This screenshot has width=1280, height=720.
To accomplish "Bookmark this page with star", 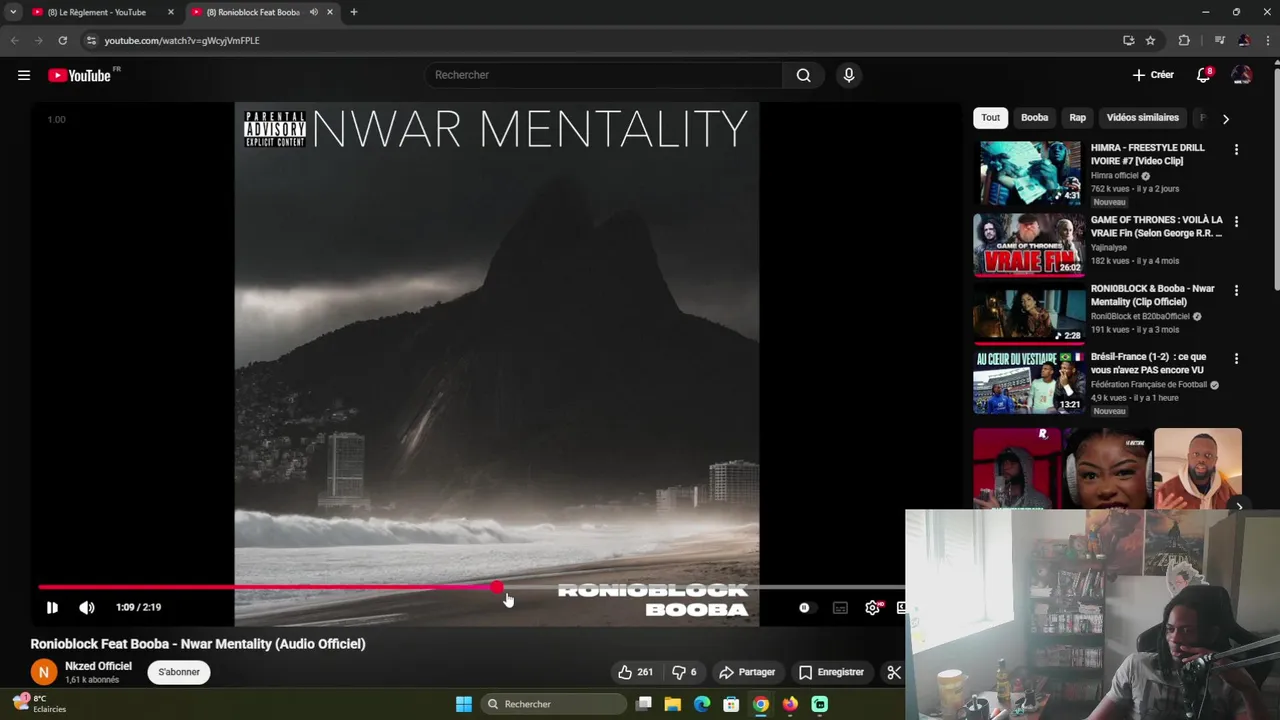I will [x=1150, y=40].
